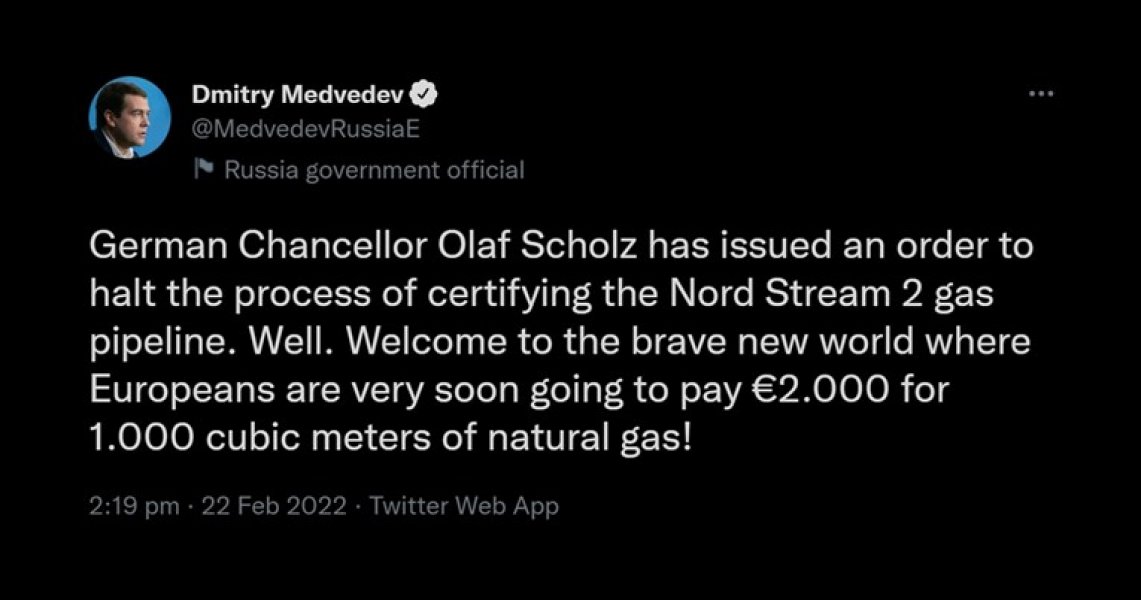The height and width of the screenshot is (600, 1141).
Task: Visit the @MedvedevRussiaE handle
Action: coord(306,129)
